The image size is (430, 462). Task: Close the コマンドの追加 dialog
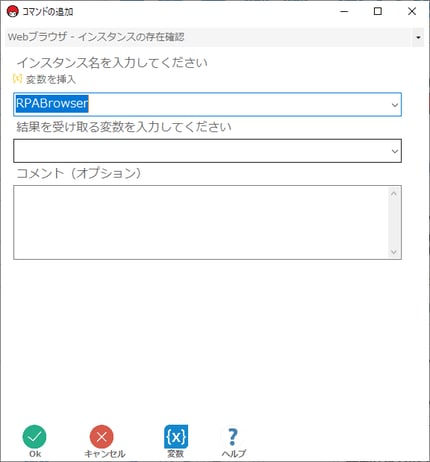(x=412, y=11)
